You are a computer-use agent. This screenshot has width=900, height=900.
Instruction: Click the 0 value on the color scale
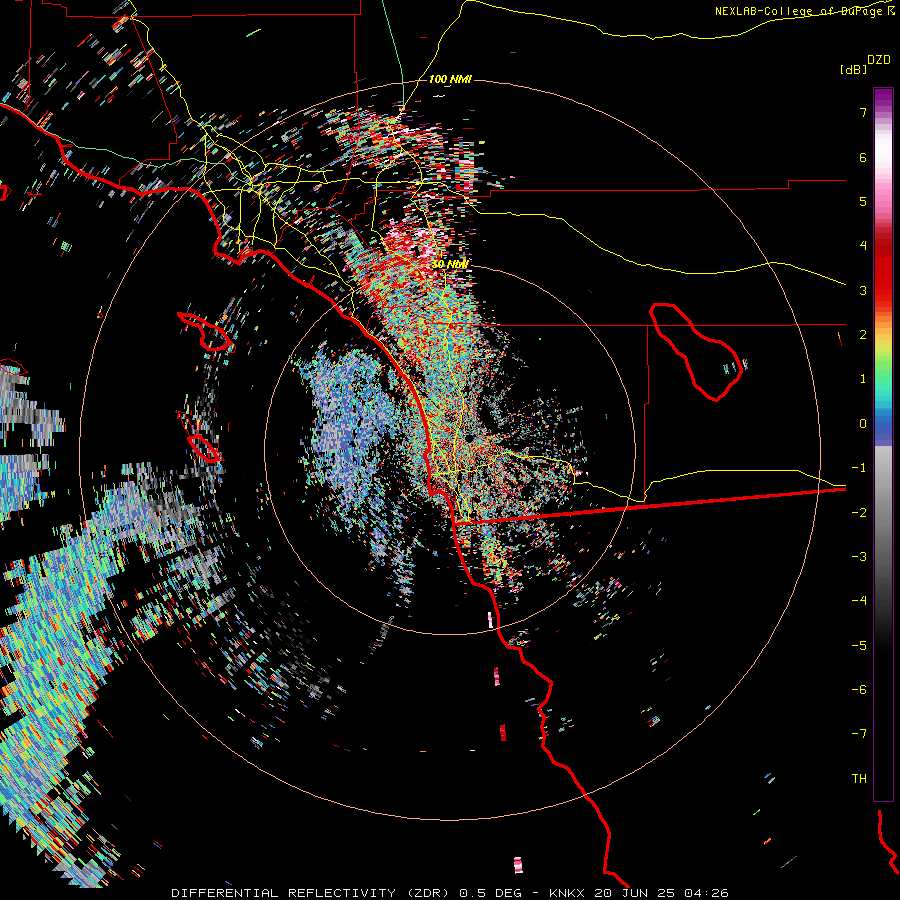pyautogui.click(x=863, y=424)
